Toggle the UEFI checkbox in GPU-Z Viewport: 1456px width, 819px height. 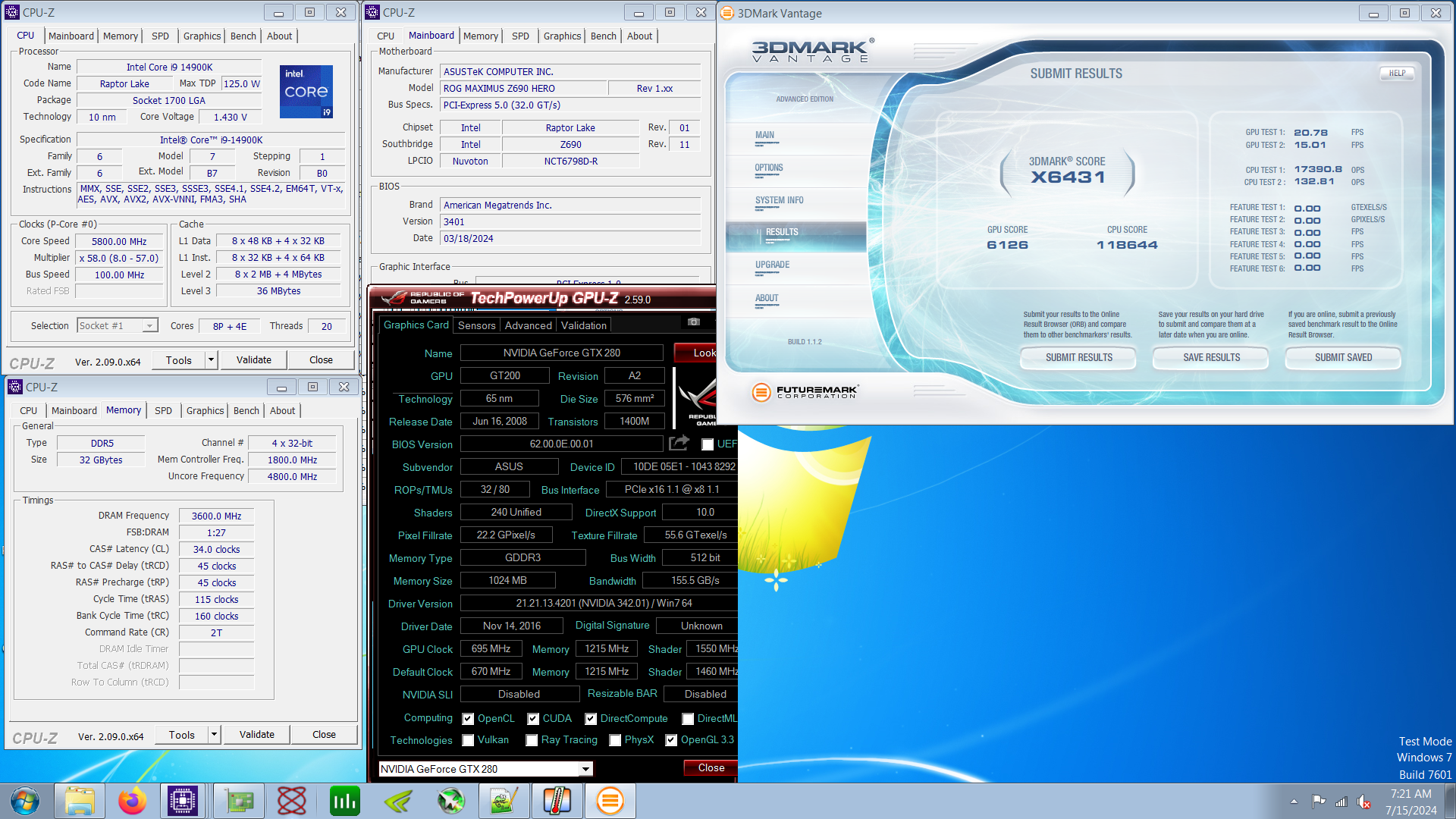(708, 444)
